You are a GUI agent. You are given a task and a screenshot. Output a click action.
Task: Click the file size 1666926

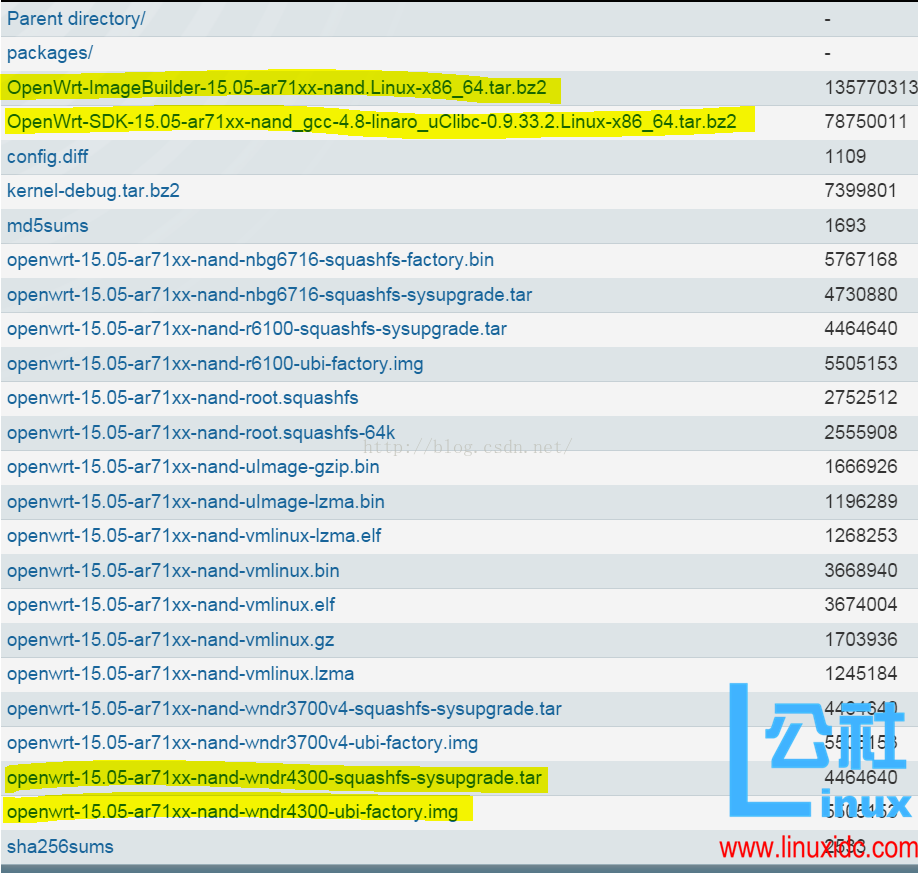tap(861, 467)
